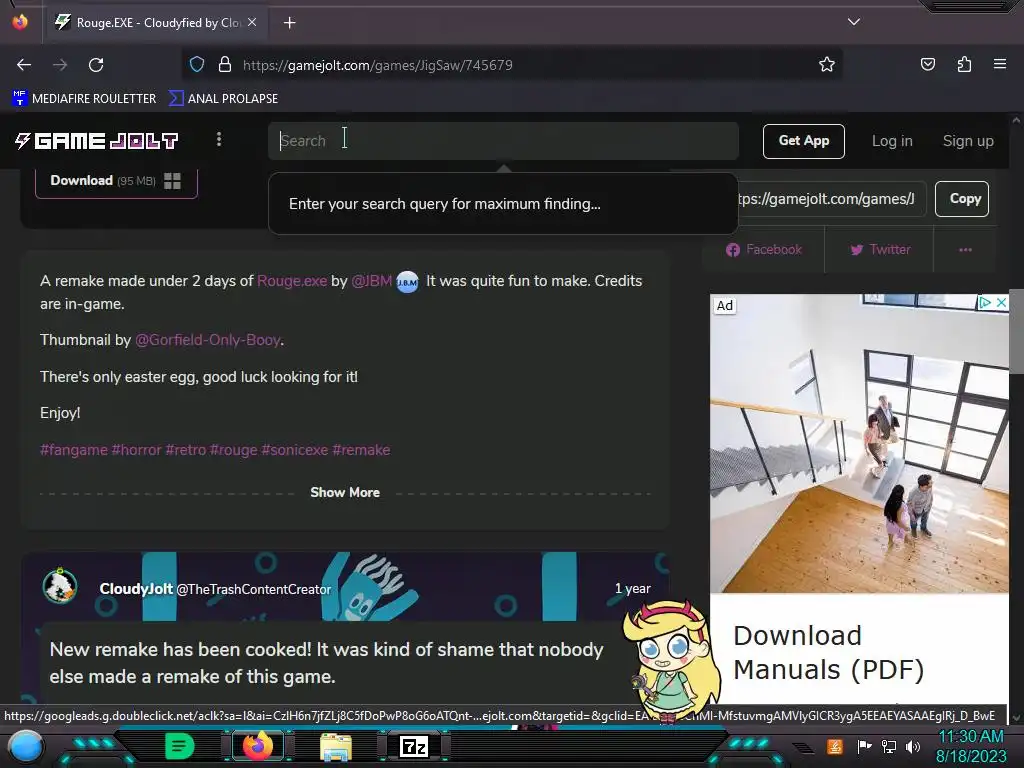Open the @Gorfield-Only-Booy profile
Screen dimensions: 1024x768
[208, 340]
